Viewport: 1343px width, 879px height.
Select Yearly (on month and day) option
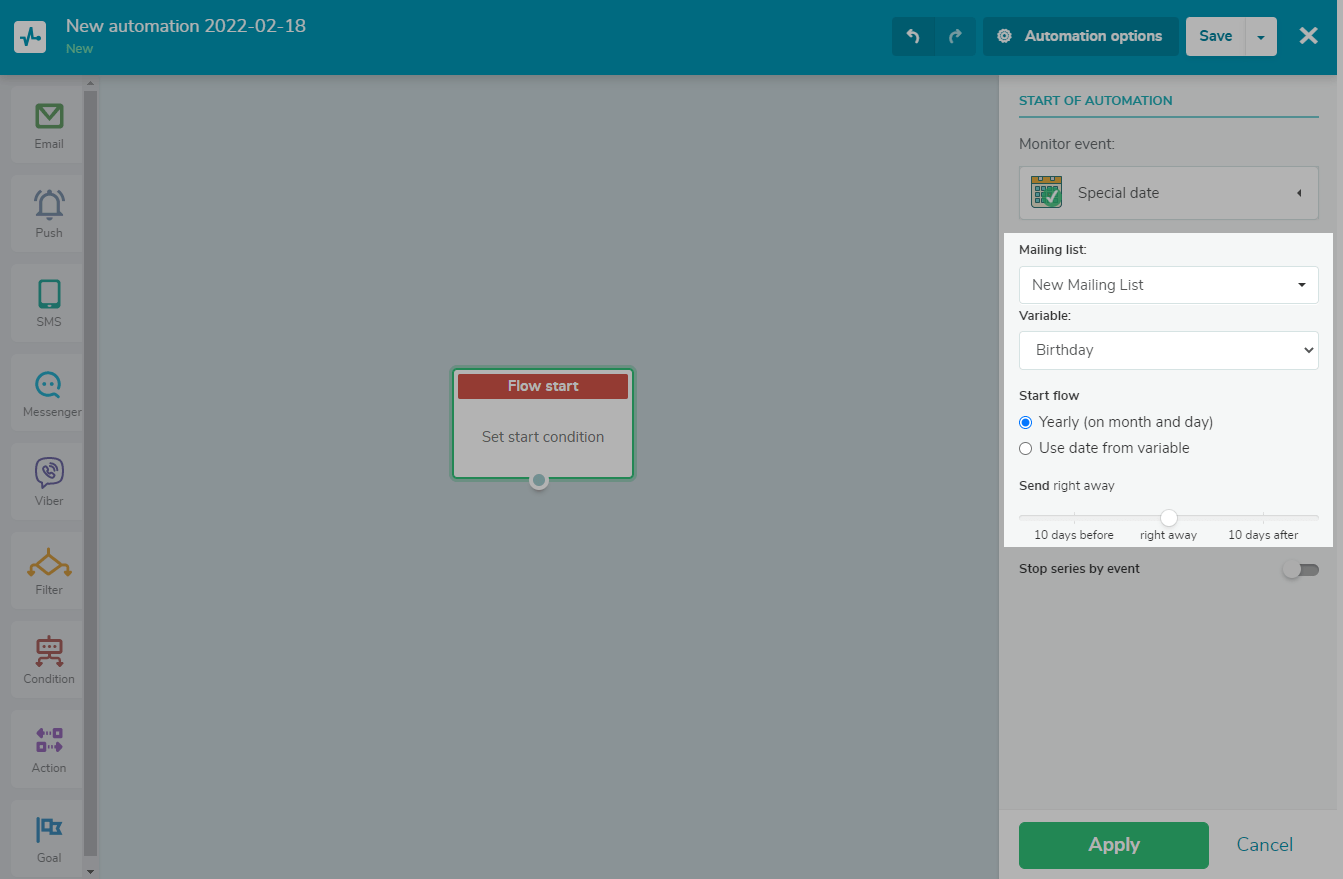click(1026, 423)
